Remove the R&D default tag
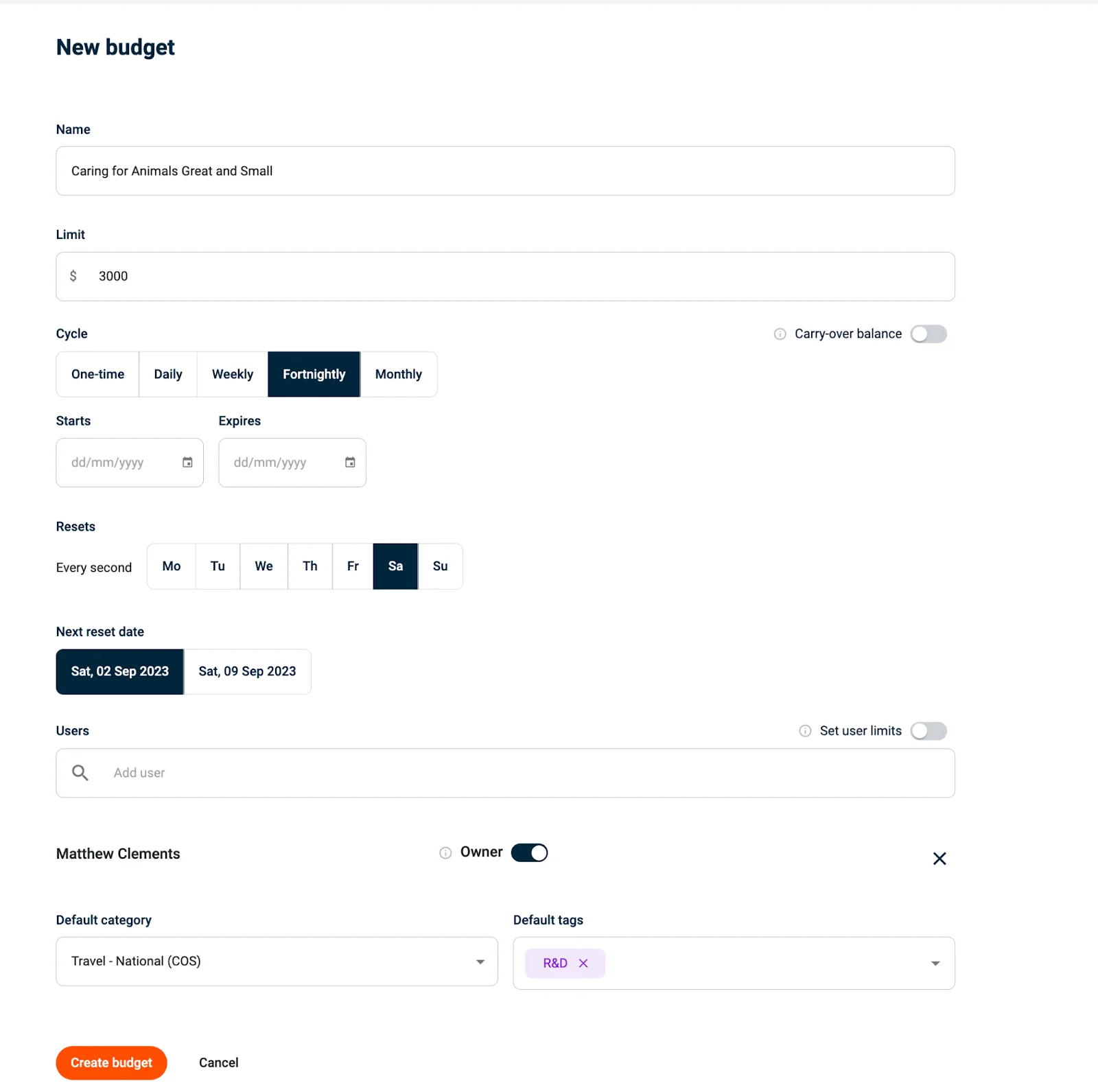 click(583, 963)
